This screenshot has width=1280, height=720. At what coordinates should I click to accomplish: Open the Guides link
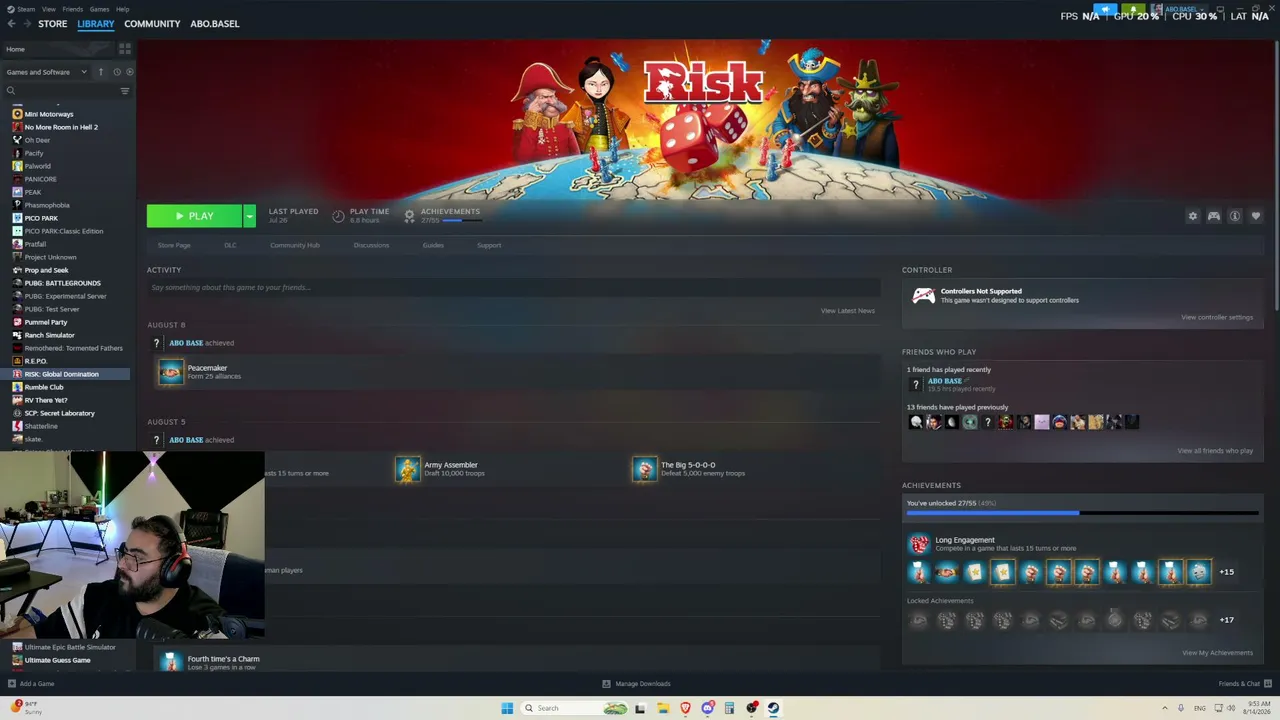(x=433, y=245)
